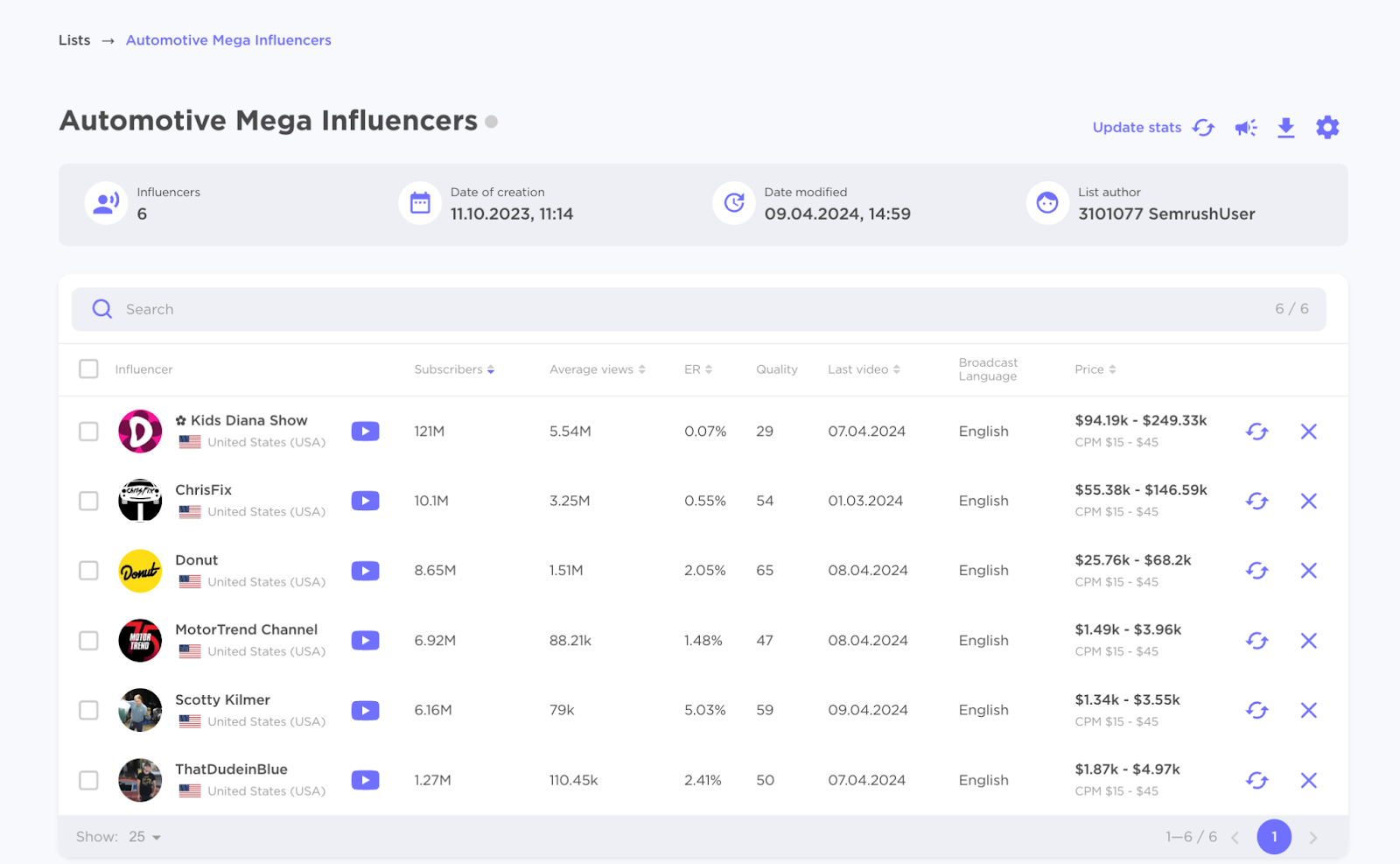The width and height of the screenshot is (1400, 864).
Task: Remove Kids Diana Show from the list
Action: click(1309, 431)
